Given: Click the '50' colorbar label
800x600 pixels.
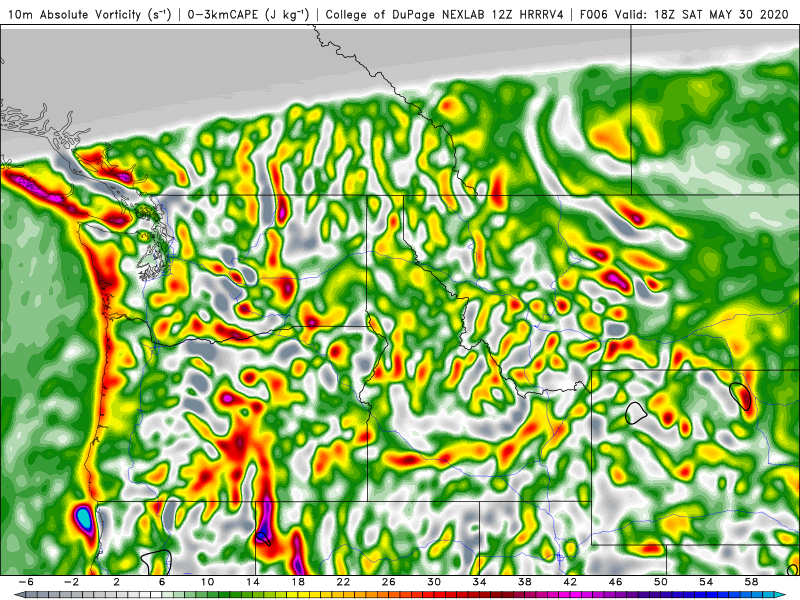Looking at the screenshot, I should [661, 582].
